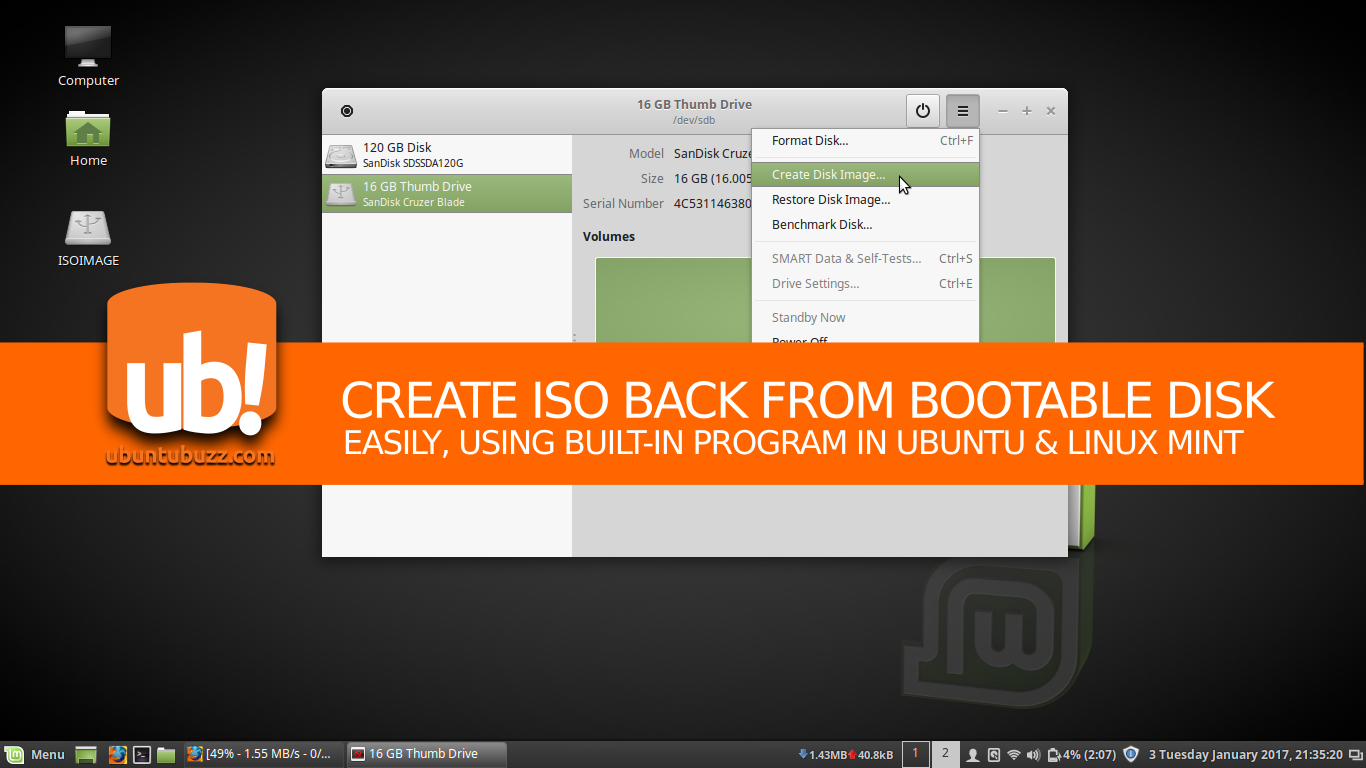Open the user applet icon in tray
The width and height of the screenshot is (1366, 768).
click(x=973, y=755)
